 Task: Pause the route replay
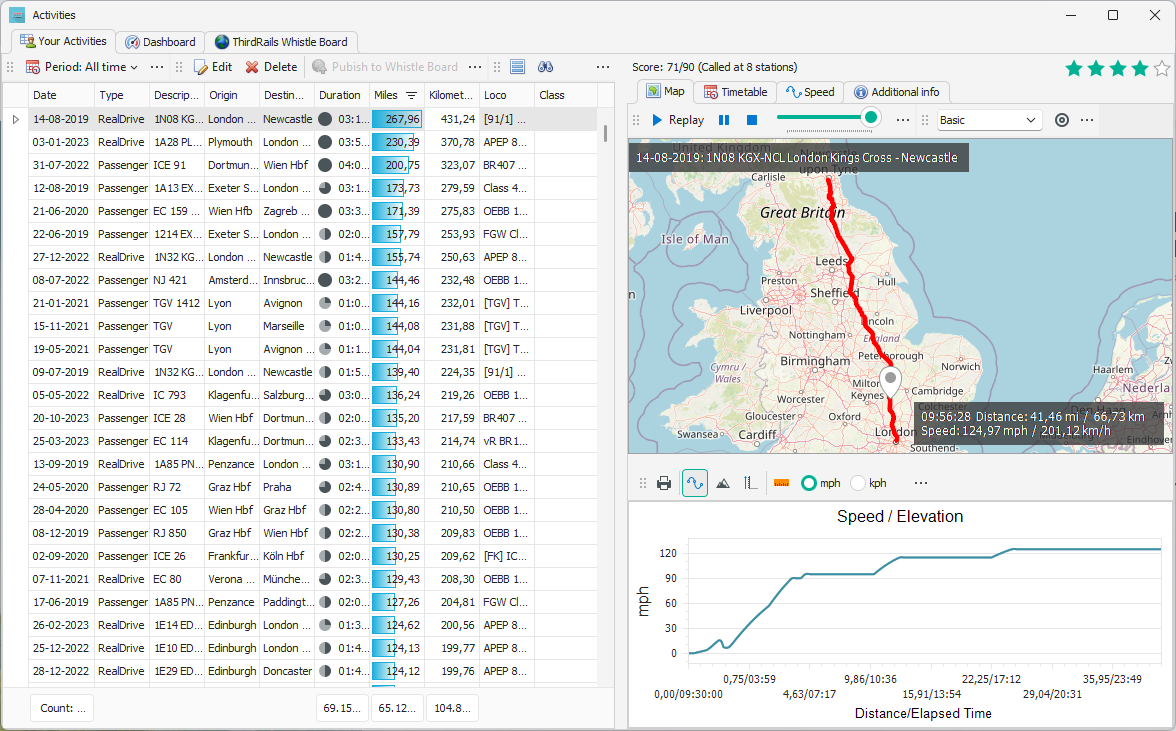coord(724,120)
